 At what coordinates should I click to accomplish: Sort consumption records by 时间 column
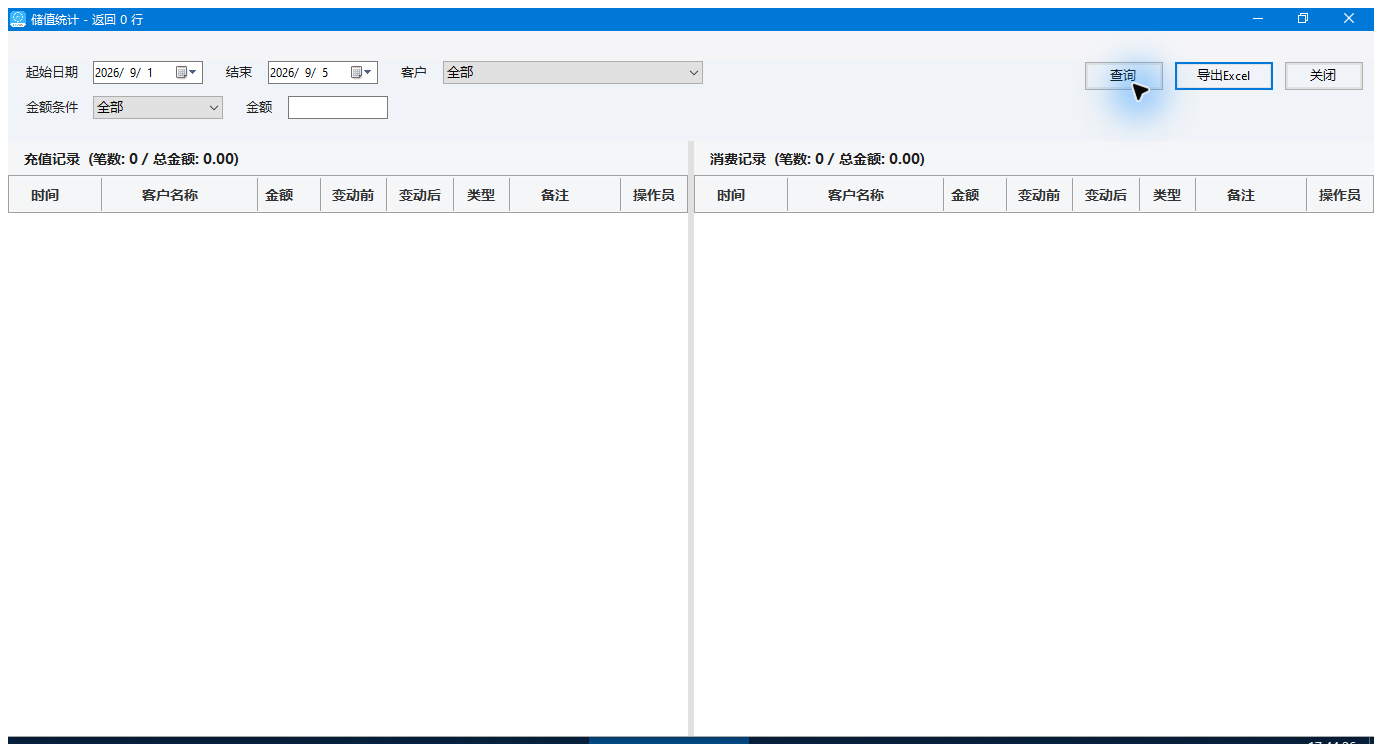click(x=741, y=195)
